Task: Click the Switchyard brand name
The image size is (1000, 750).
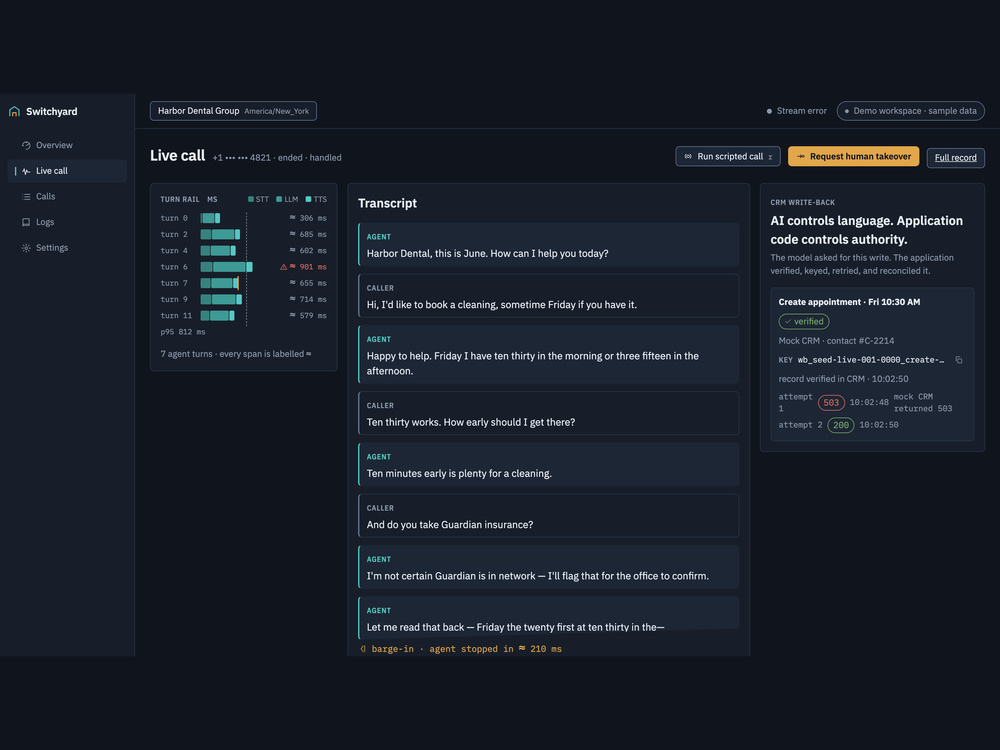Action: pyautogui.click(x=52, y=112)
